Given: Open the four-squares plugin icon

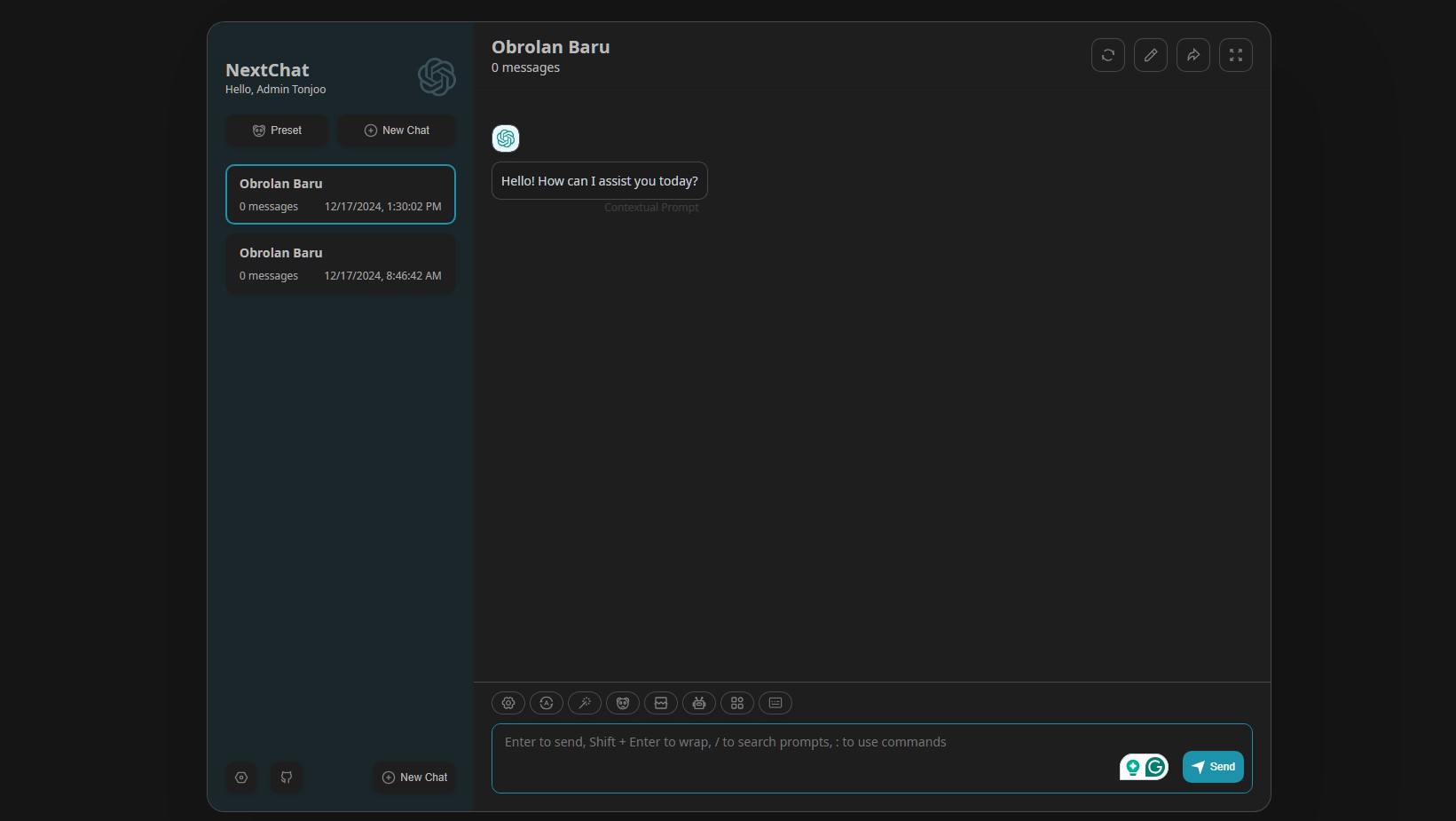Looking at the screenshot, I should [x=737, y=703].
